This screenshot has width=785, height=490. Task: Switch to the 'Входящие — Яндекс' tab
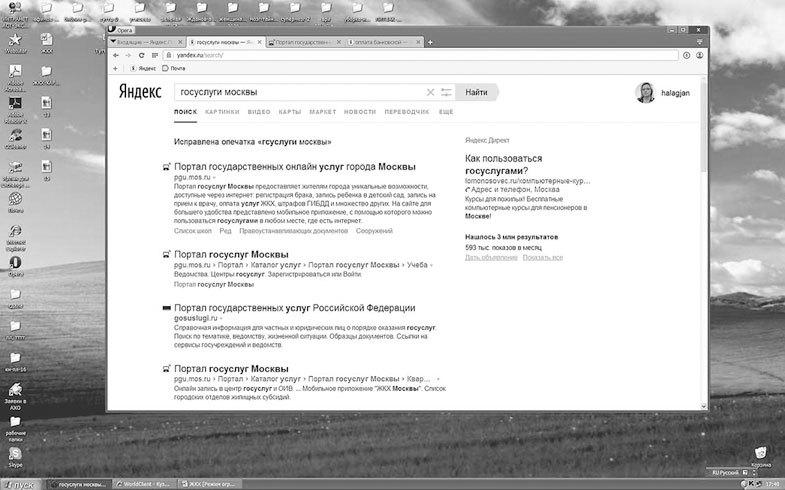tap(146, 42)
